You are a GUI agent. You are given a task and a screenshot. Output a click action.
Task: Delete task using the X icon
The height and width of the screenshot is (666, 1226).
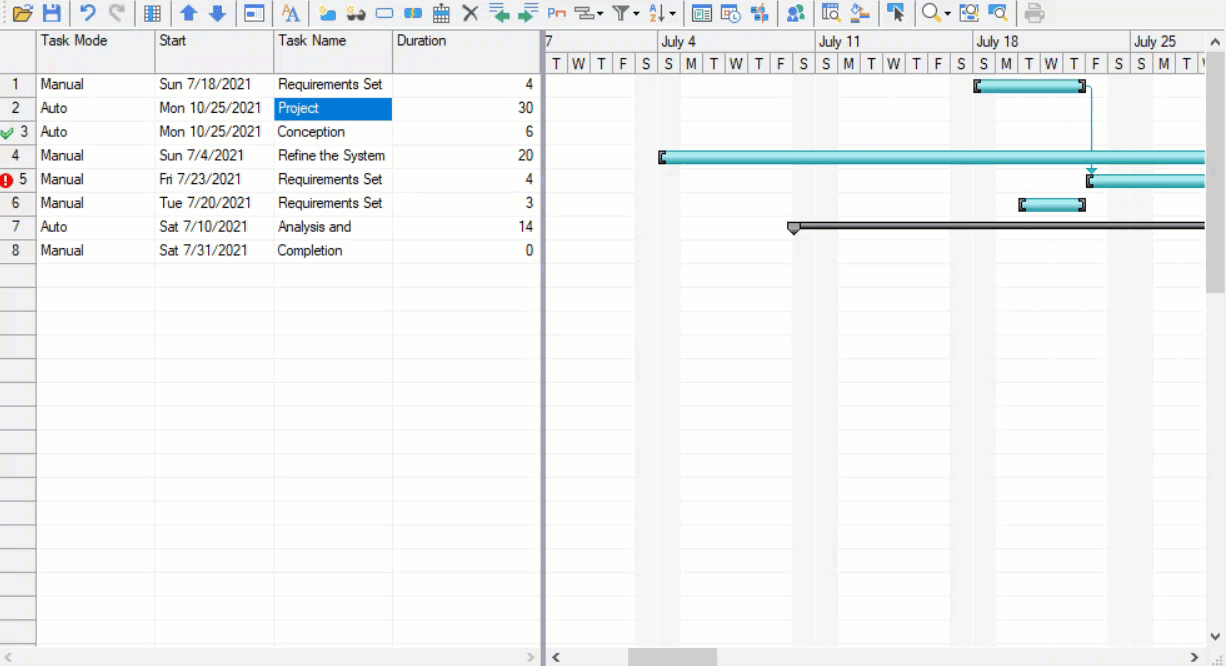tap(470, 13)
